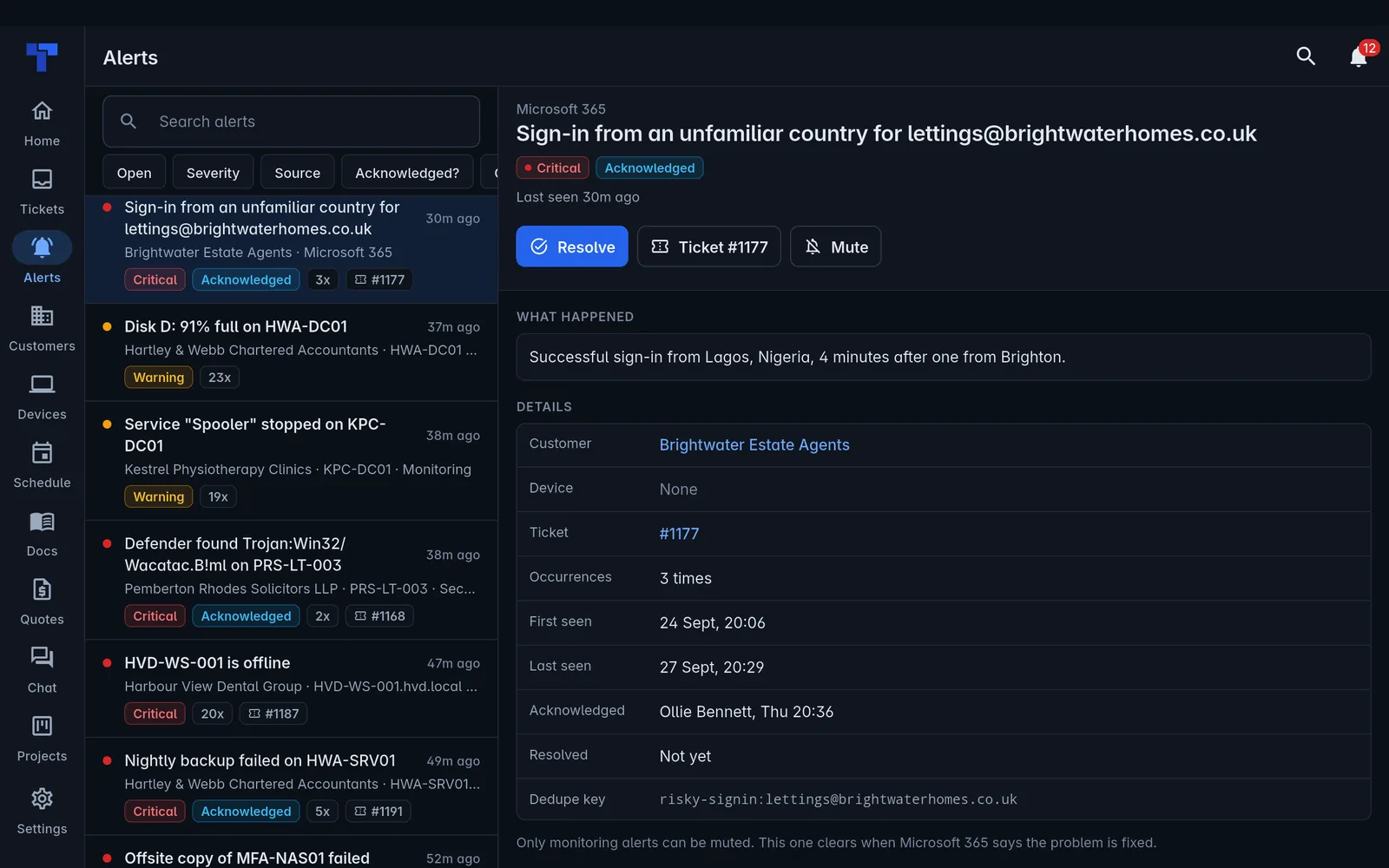
Task: Click ticket chip #1168 in alert list
Action: [x=379, y=616]
